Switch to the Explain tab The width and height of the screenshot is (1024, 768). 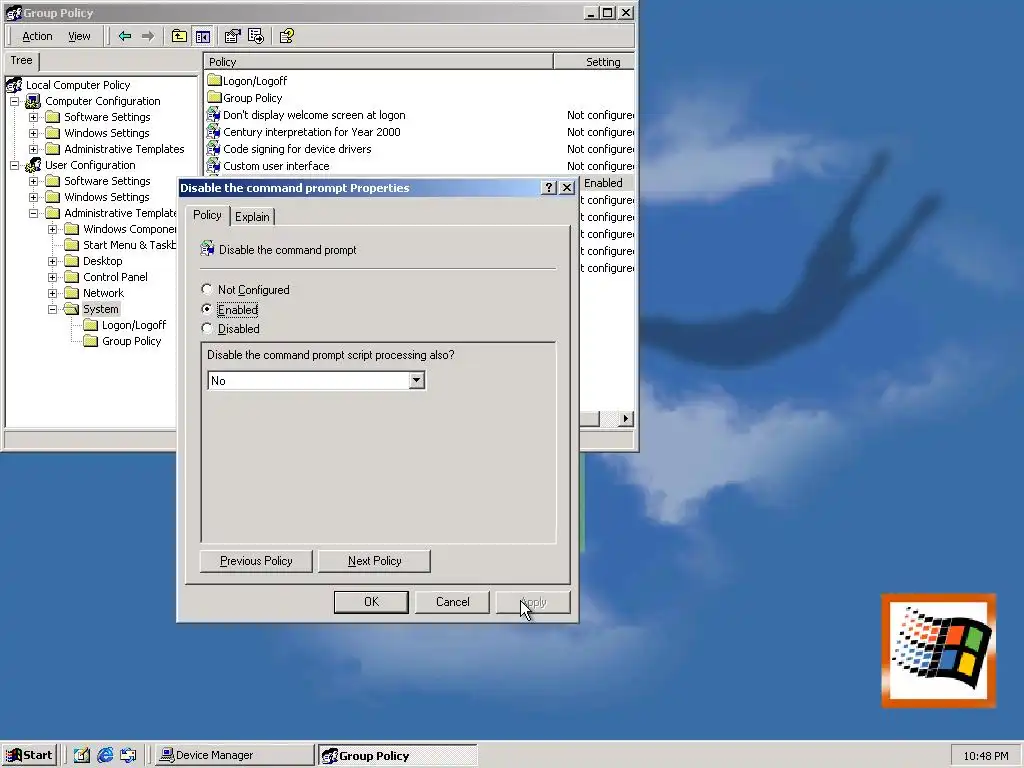(252, 217)
